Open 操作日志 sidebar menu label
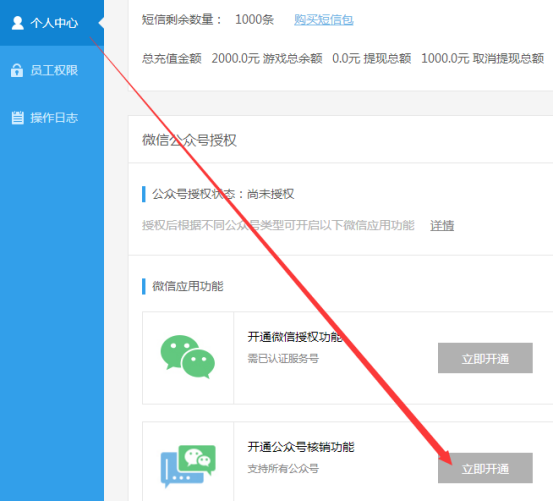Image resolution: width=554 pixels, height=501 pixels. [x=54, y=118]
